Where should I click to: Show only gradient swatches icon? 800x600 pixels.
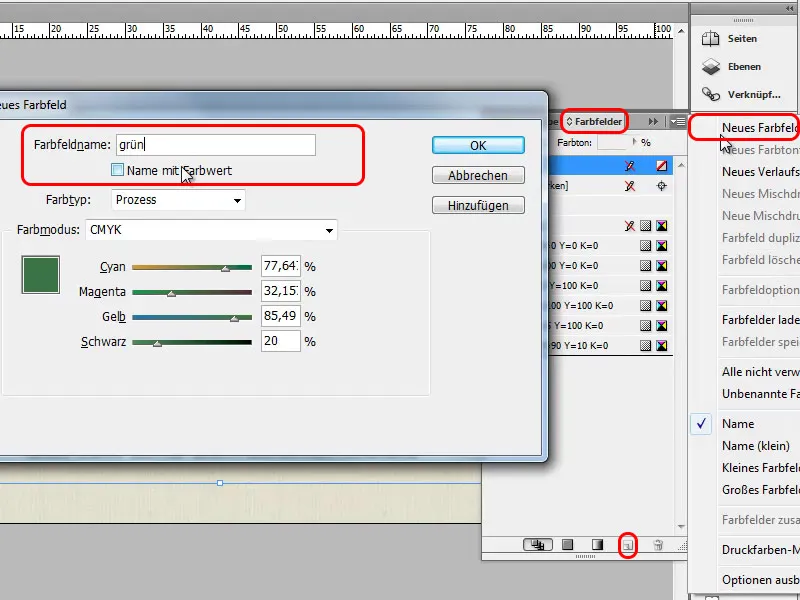pos(597,545)
